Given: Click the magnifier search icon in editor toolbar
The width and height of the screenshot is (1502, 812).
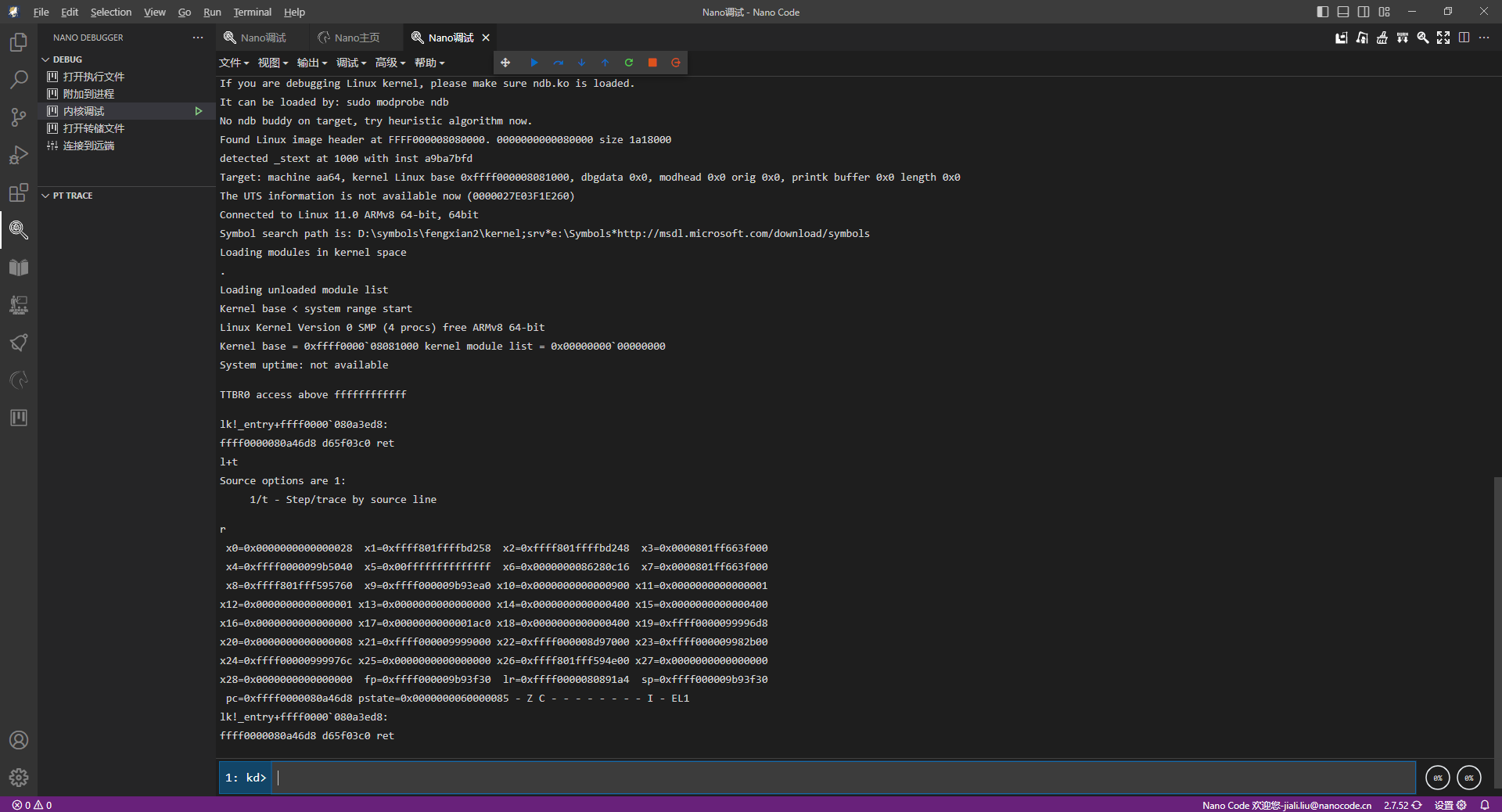Looking at the screenshot, I should point(1423,38).
